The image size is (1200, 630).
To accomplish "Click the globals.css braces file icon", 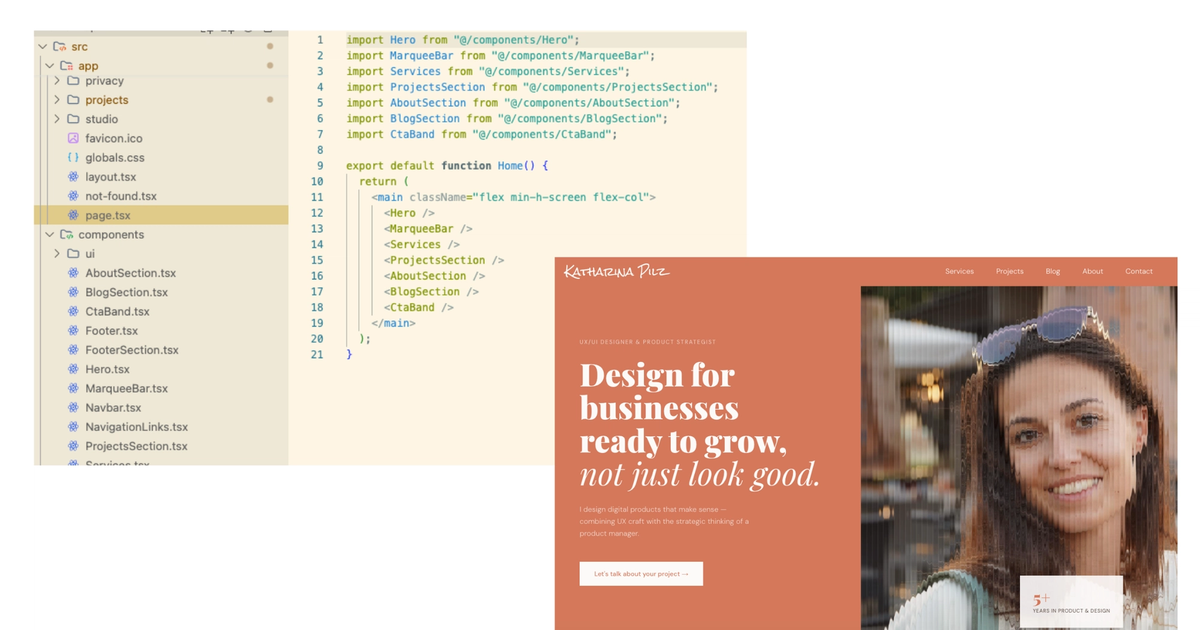I will [73, 157].
